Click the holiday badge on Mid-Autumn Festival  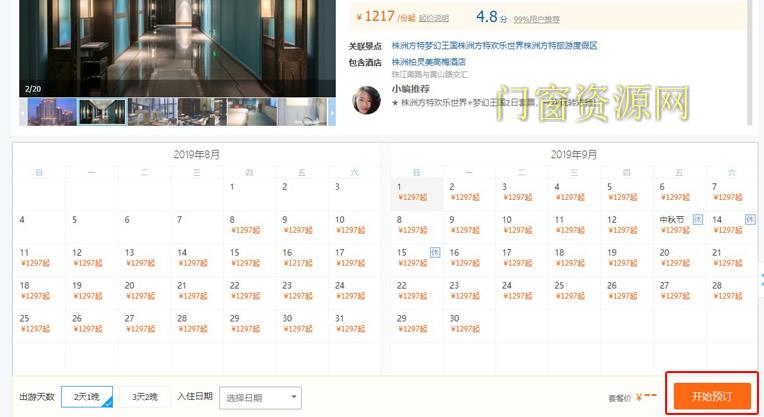tap(698, 220)
